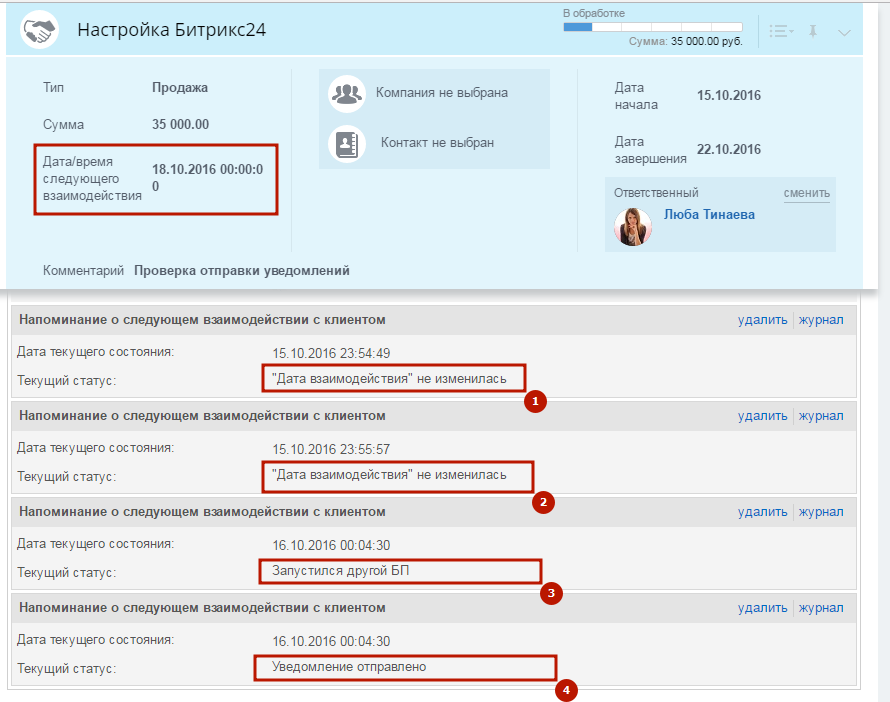
Task: Click start date 15.10.2016
Action: 729,95
